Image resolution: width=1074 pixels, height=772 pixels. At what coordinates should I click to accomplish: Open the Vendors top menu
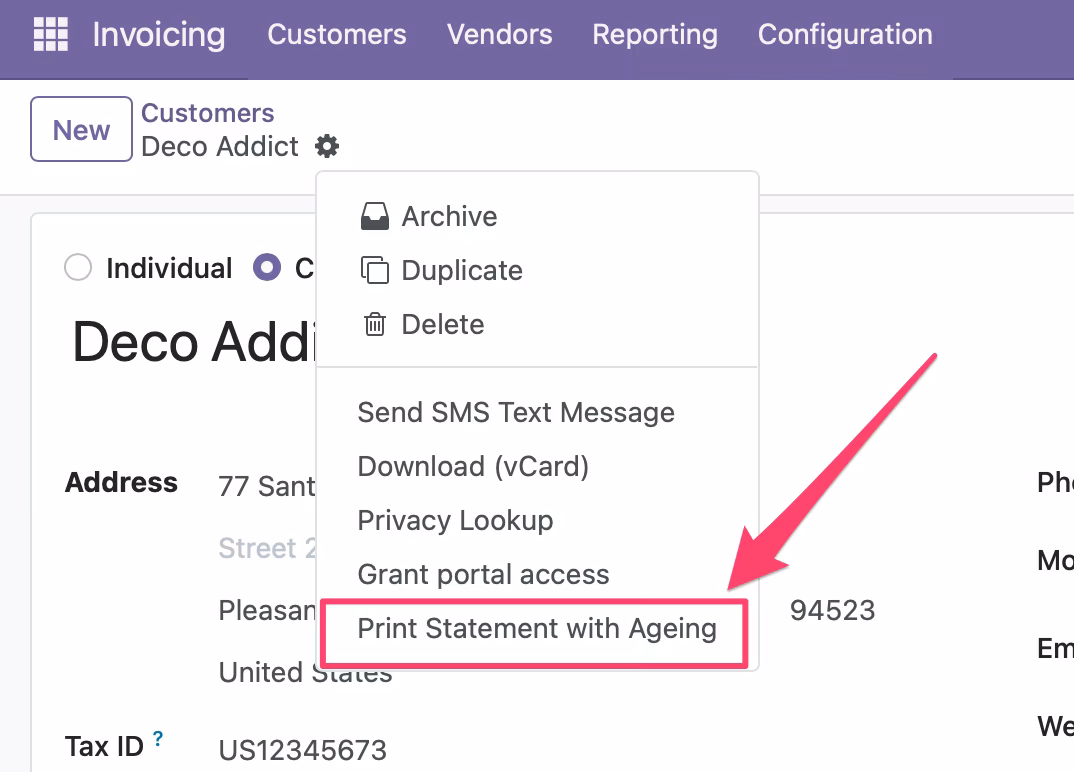499,34
